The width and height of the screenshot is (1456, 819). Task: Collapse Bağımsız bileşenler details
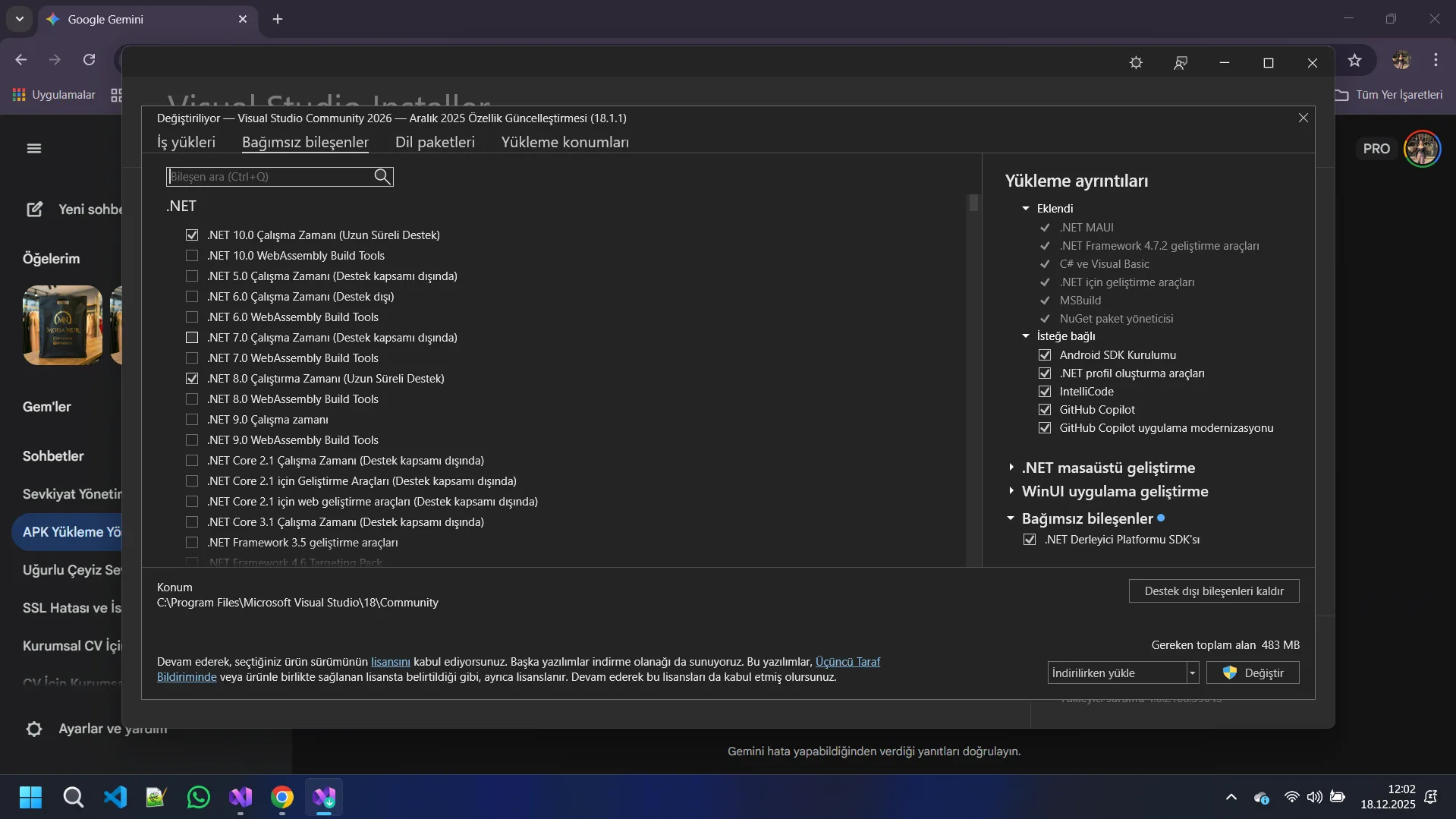pyautogui.click(x=1011, y=518)
